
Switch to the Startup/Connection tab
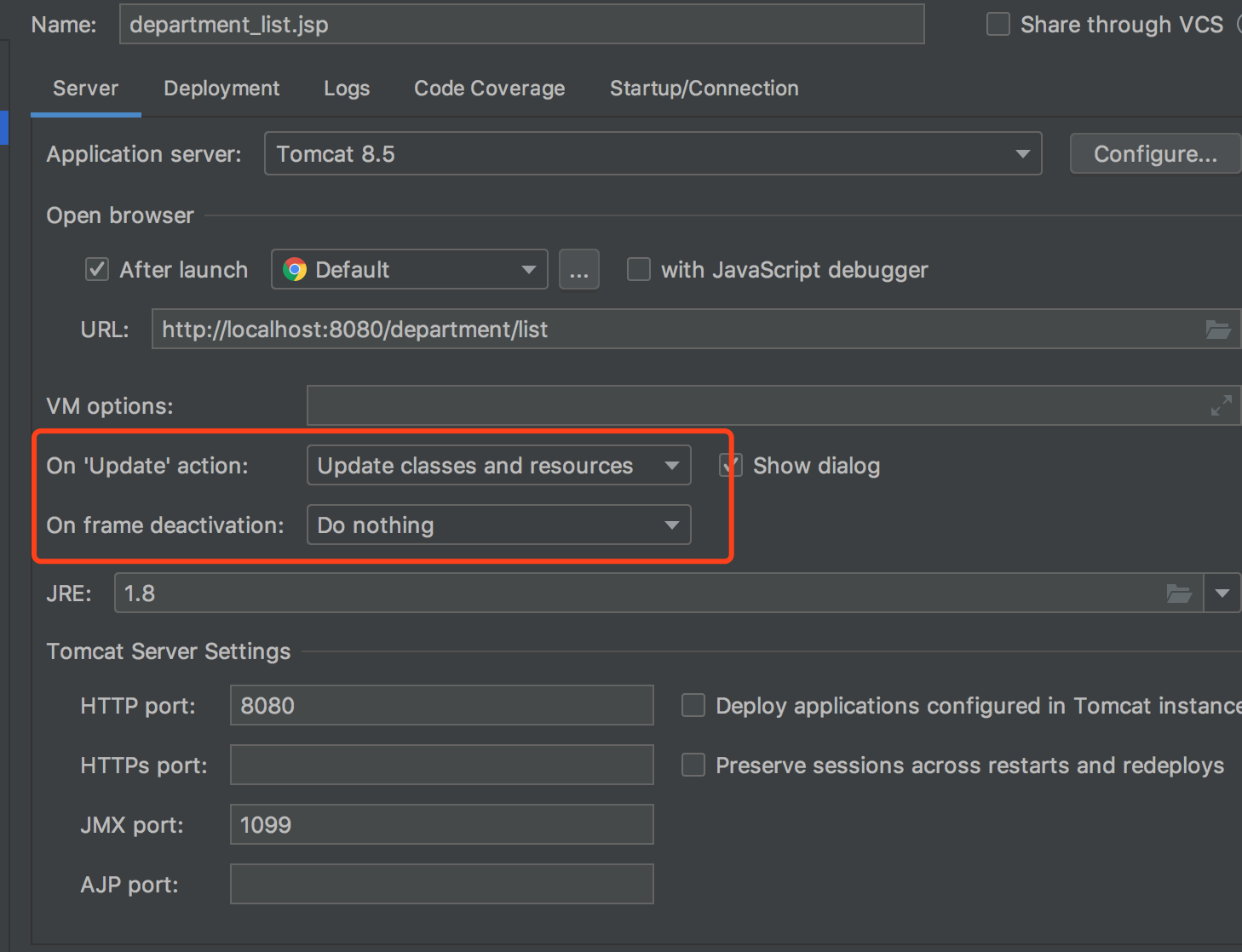tap(704, 89)
